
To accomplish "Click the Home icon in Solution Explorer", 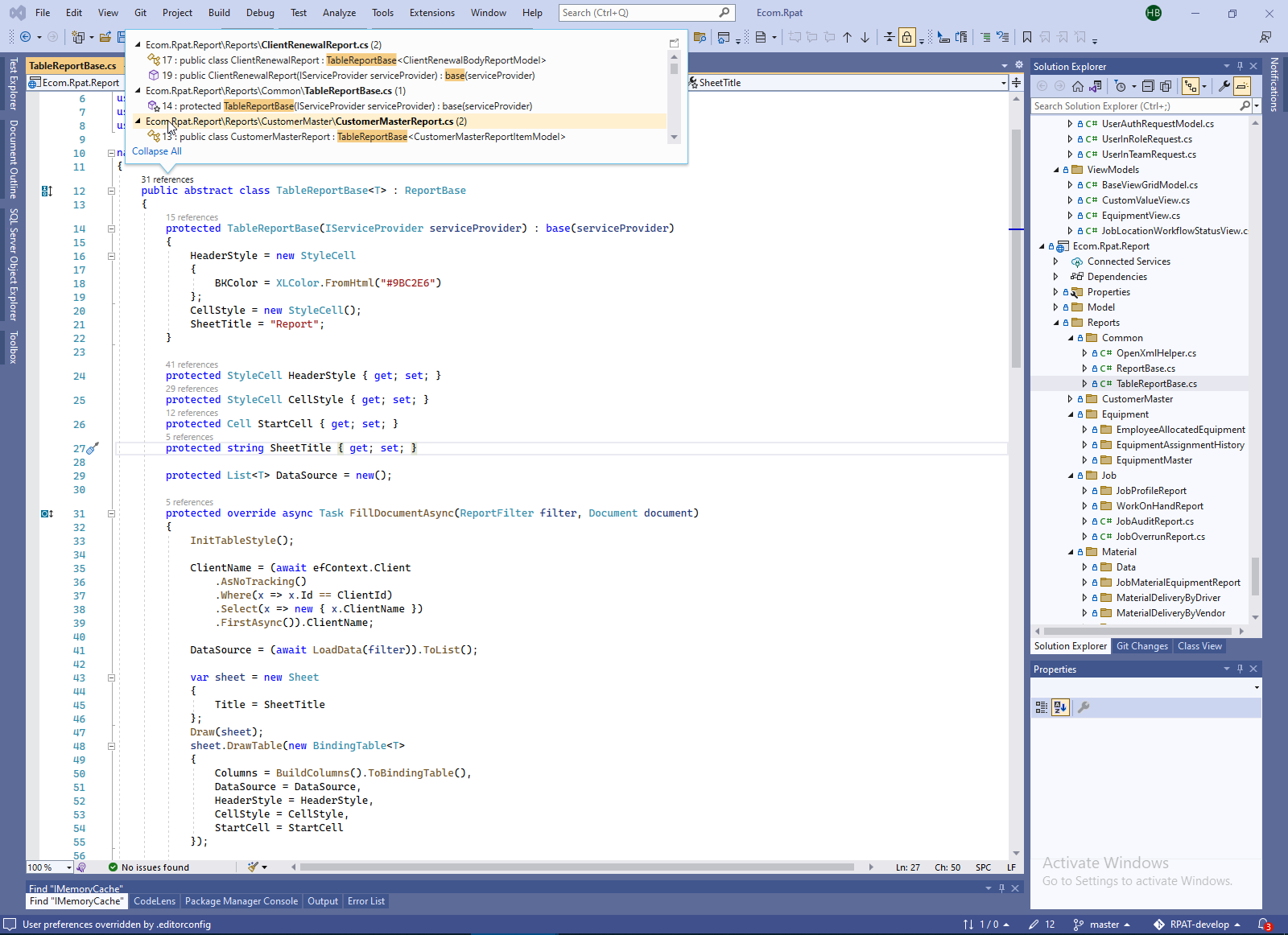I will 1078,86.
